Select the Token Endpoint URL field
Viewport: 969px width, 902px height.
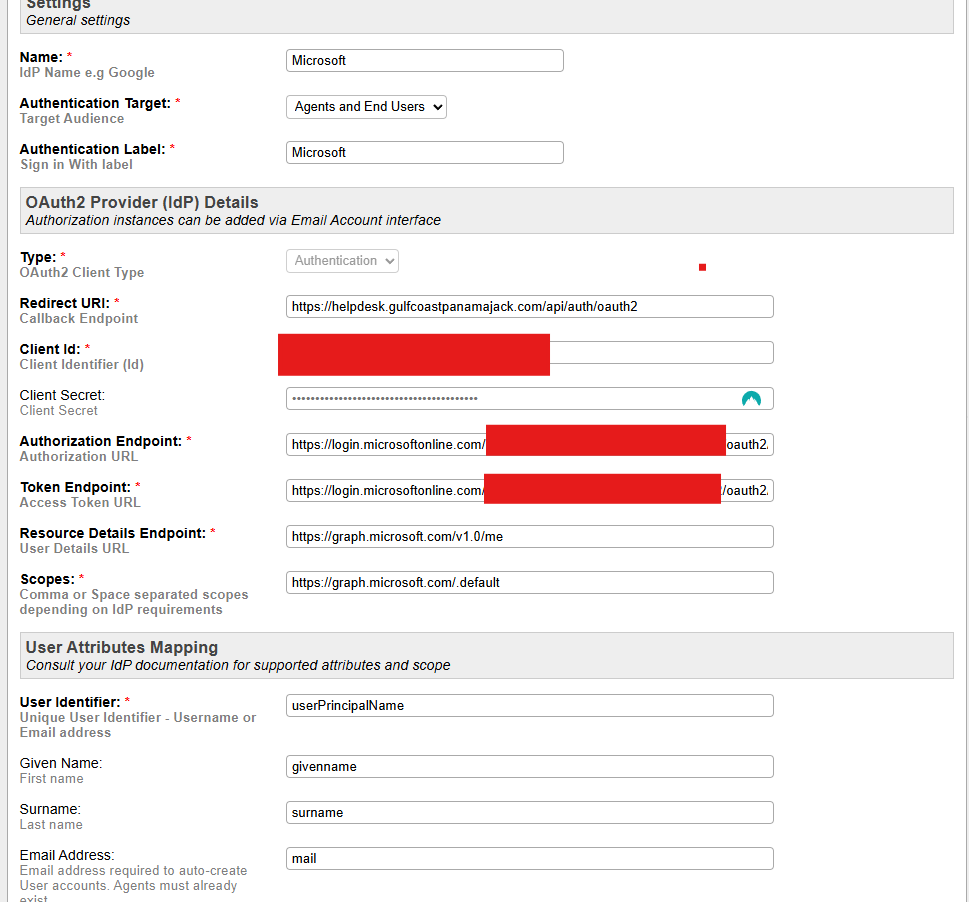click(530, 491)
